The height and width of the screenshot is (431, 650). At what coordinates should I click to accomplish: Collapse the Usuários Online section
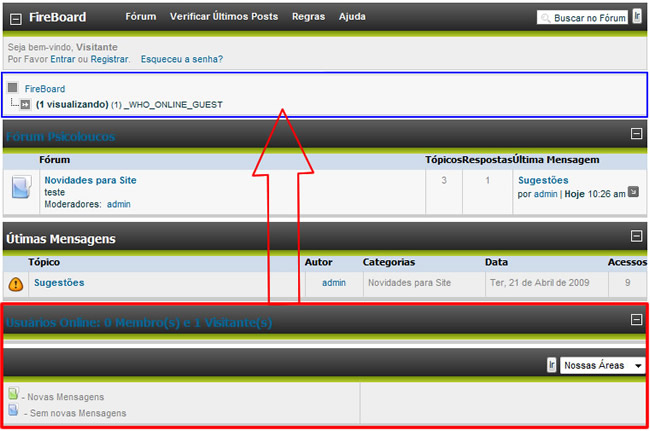636,320
